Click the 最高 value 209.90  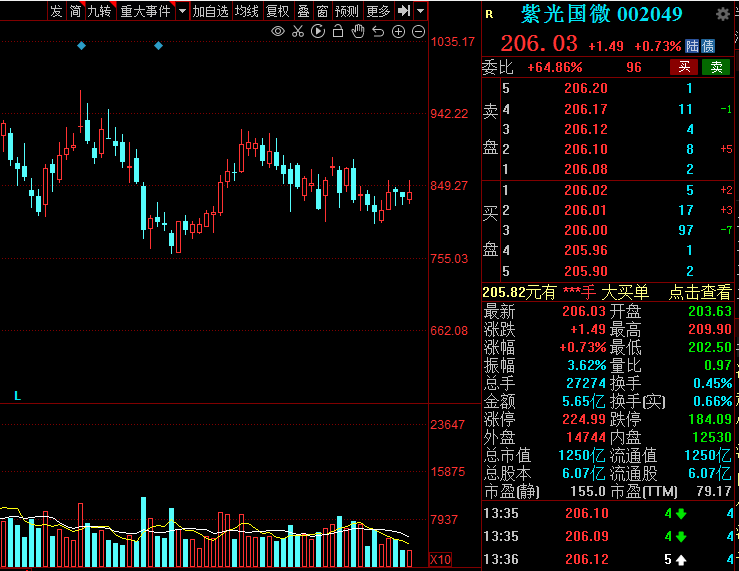(x=710, y=329)
